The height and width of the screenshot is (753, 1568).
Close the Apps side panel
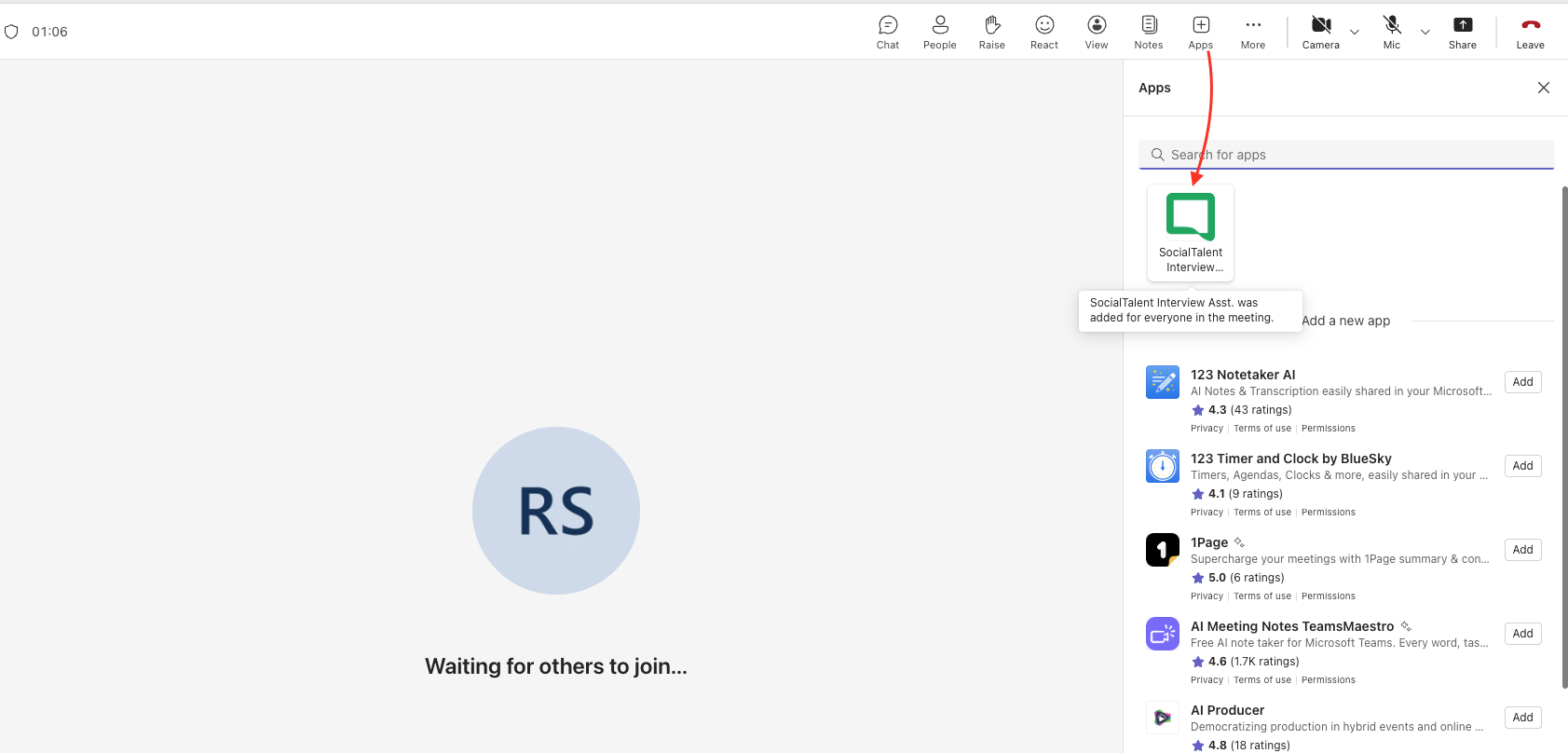click(1543, 88)
